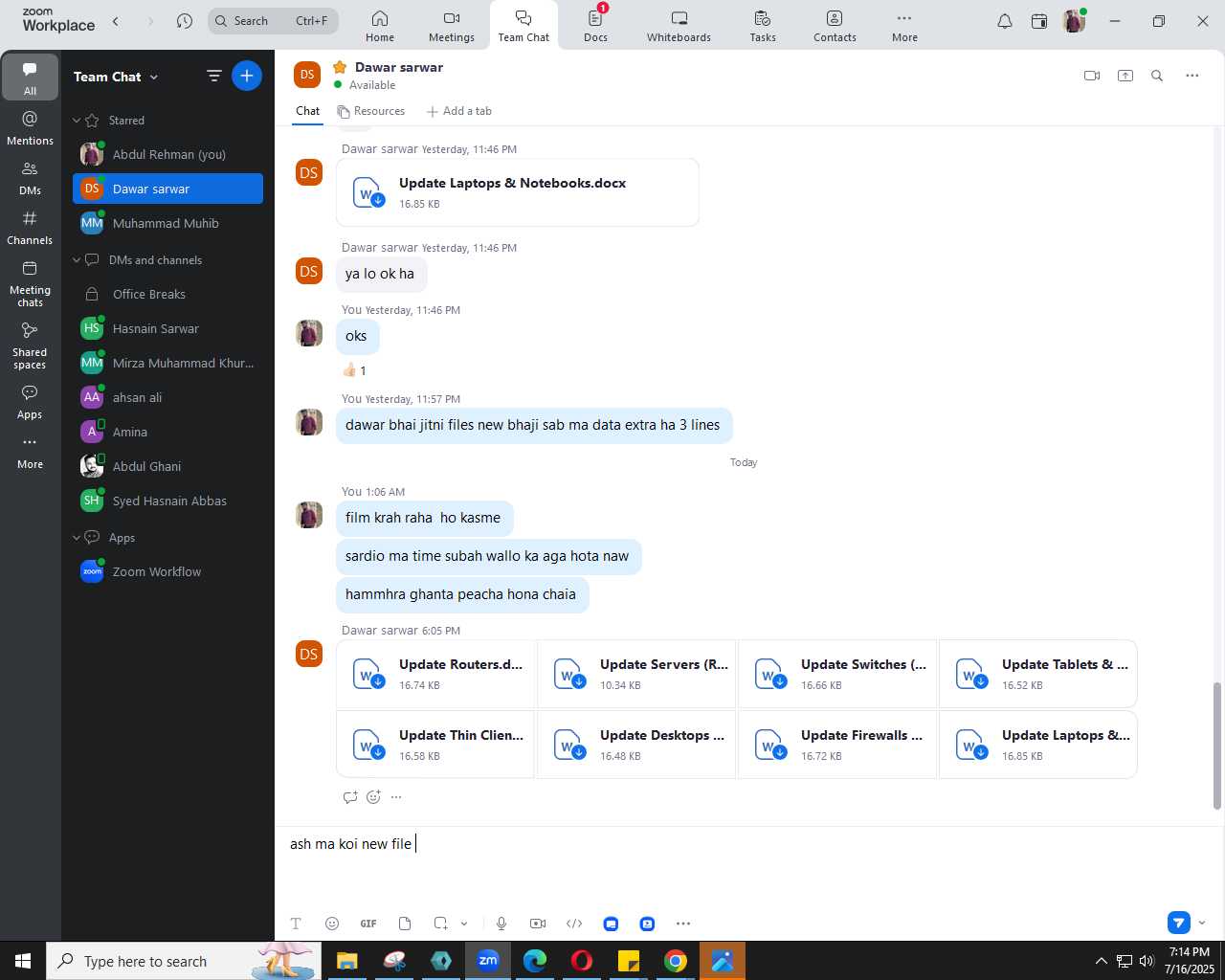This screenshot has width=1225, height=980.
Task: Toggle the star on Dawar sarwar
Action: click(340, 67)
